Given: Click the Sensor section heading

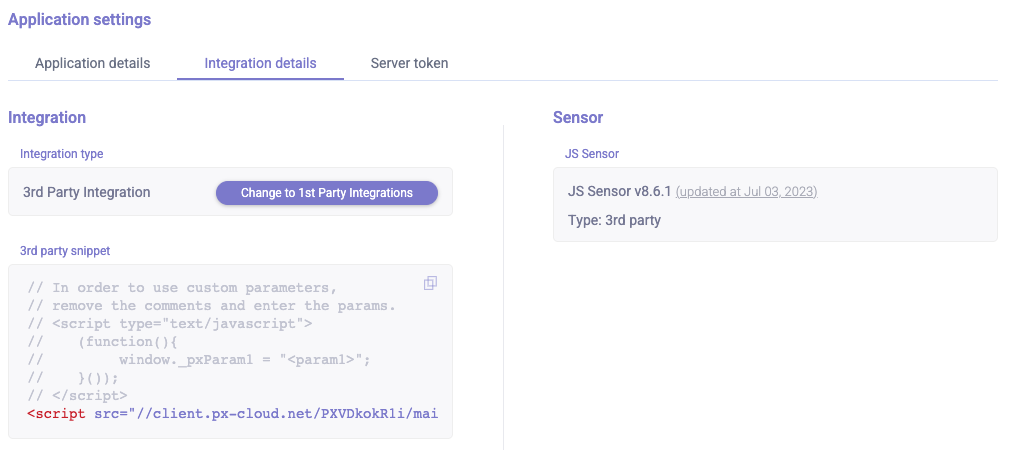Looking at the screenshot, I should 578,117.
